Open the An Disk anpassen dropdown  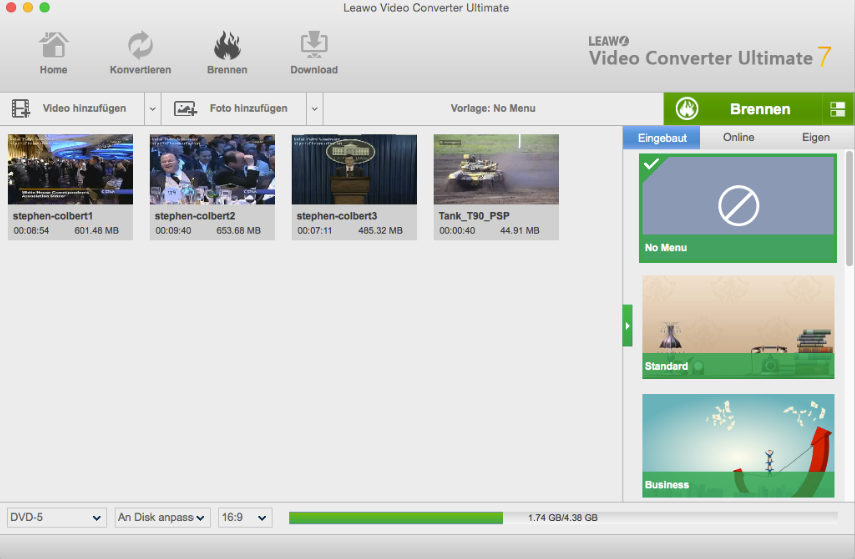pos(162,518)
